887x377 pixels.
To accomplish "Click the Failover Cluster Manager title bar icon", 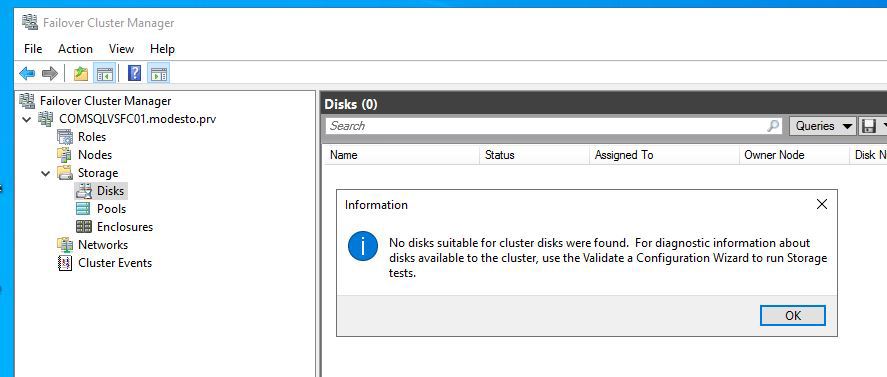I will (x=29, y=23).
